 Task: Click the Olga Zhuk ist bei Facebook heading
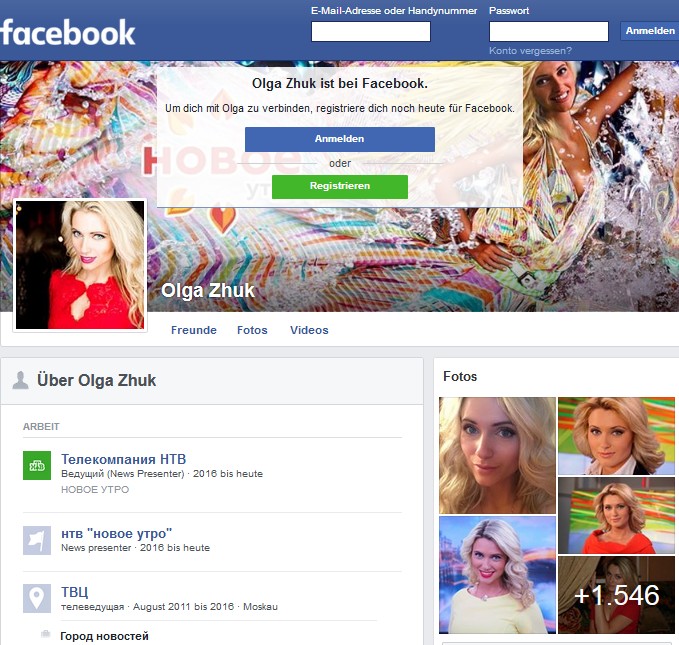click(x=340, y=83)
